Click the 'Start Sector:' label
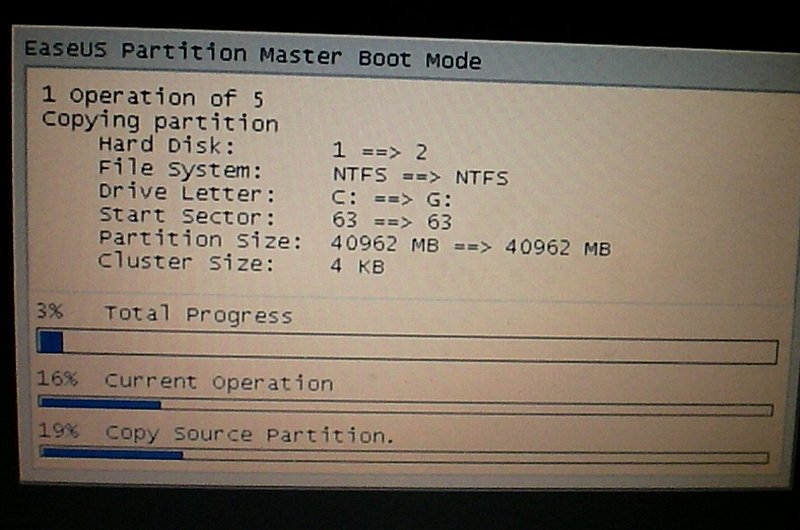This screenshot has height=530, width=800. 187,216
